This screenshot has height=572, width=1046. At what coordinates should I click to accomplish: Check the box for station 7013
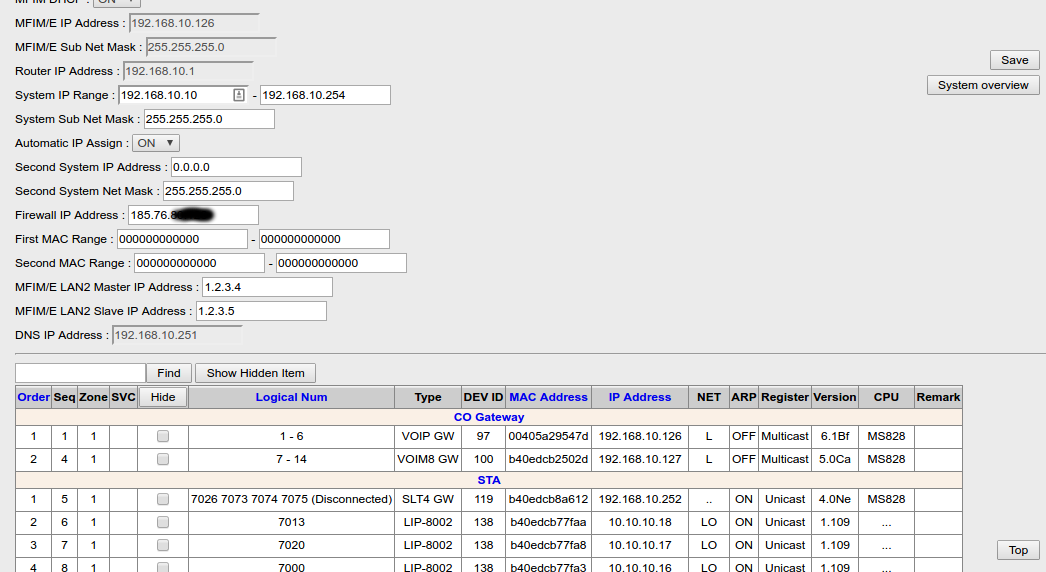click(163, 522)
